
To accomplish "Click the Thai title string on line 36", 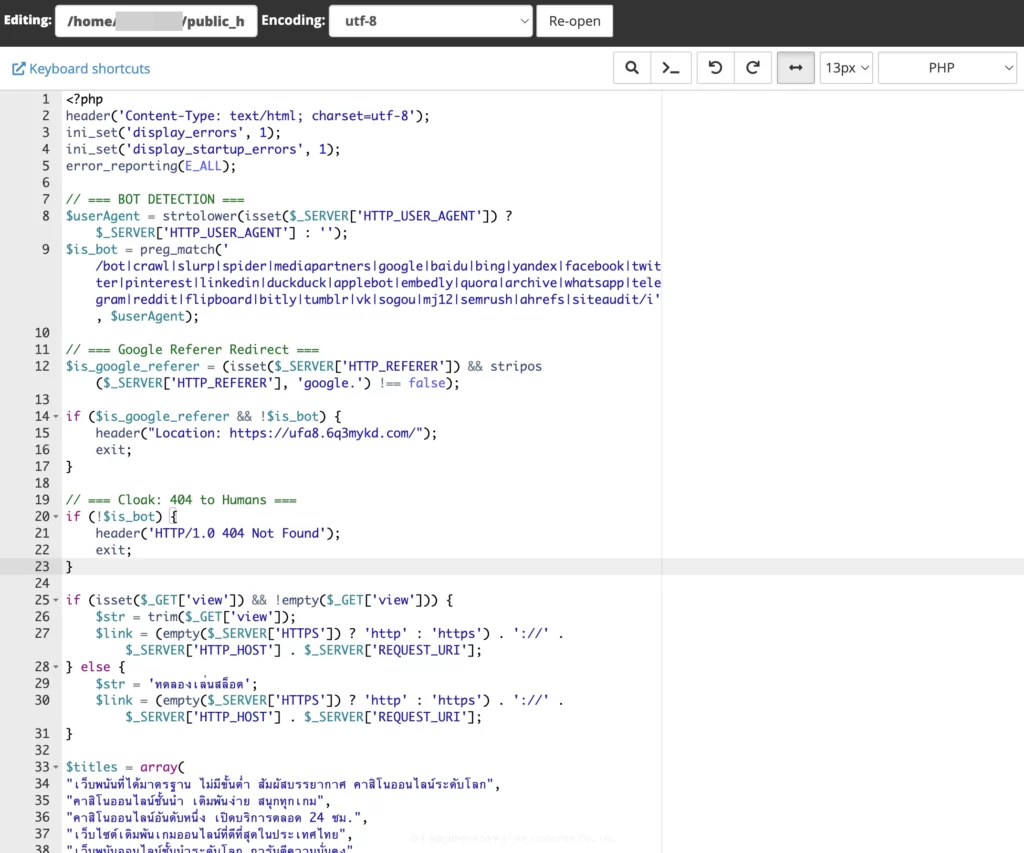I will click(x=217, y=818).
